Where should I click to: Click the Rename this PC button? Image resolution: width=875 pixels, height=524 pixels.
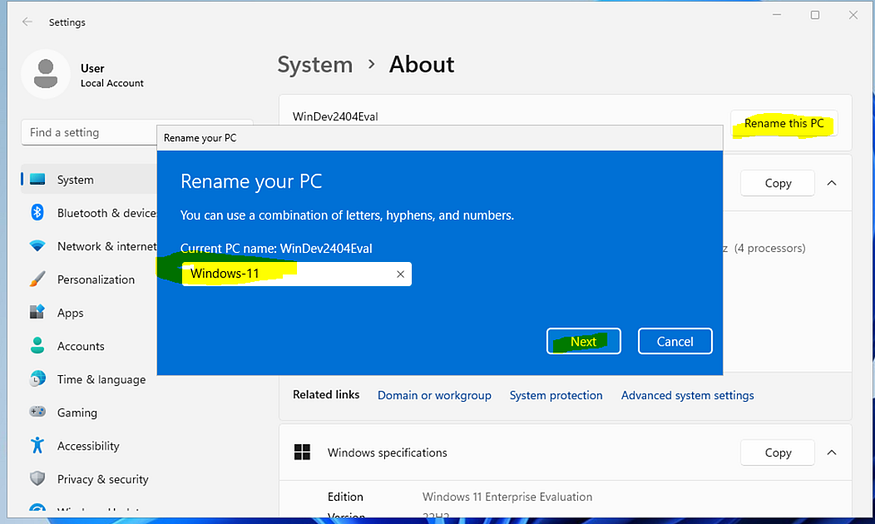point(783,123)
